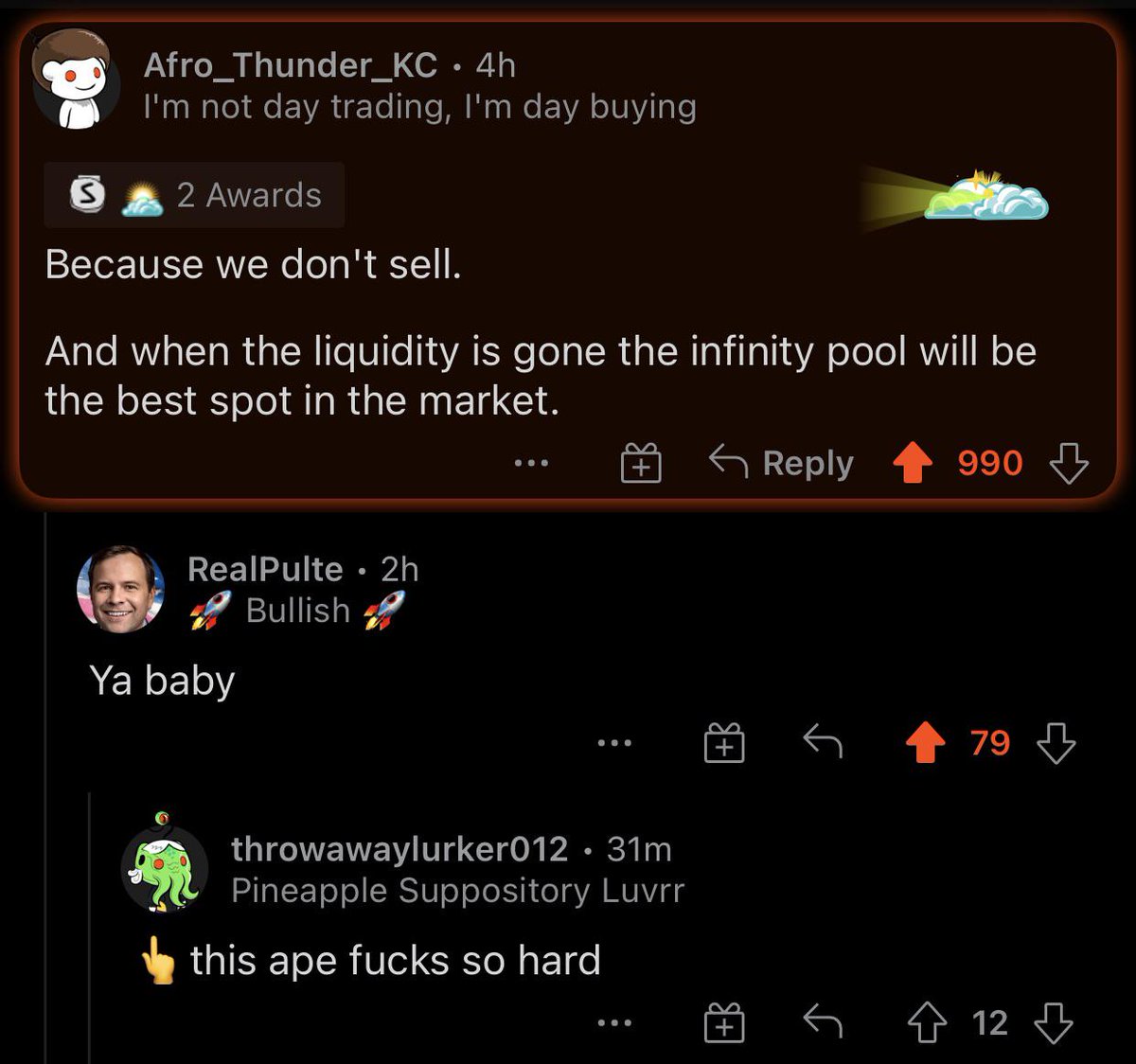1136x1064 pixels.
Task: Tap RealPulte's profile photo avatar
Action: tap(120, 589)
